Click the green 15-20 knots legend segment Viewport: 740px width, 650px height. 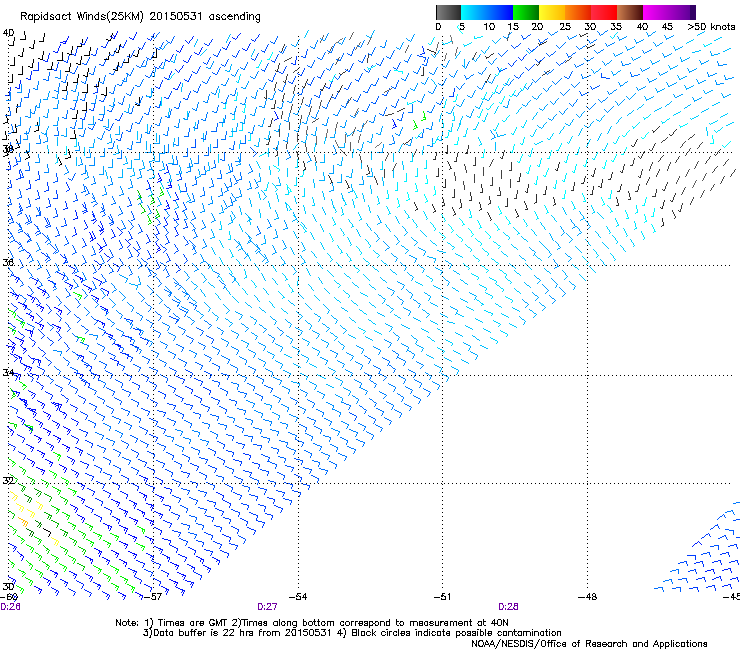point(526,12)
